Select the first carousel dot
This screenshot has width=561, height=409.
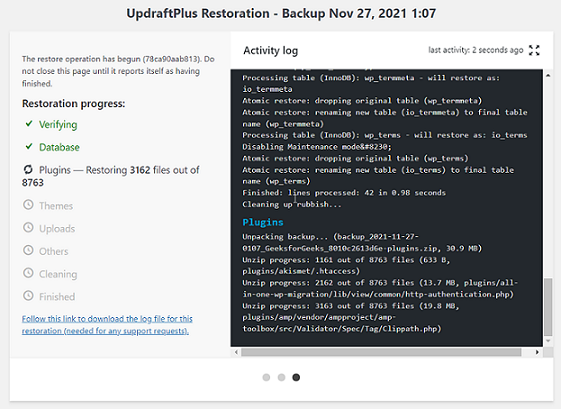[x=266, y=378]
